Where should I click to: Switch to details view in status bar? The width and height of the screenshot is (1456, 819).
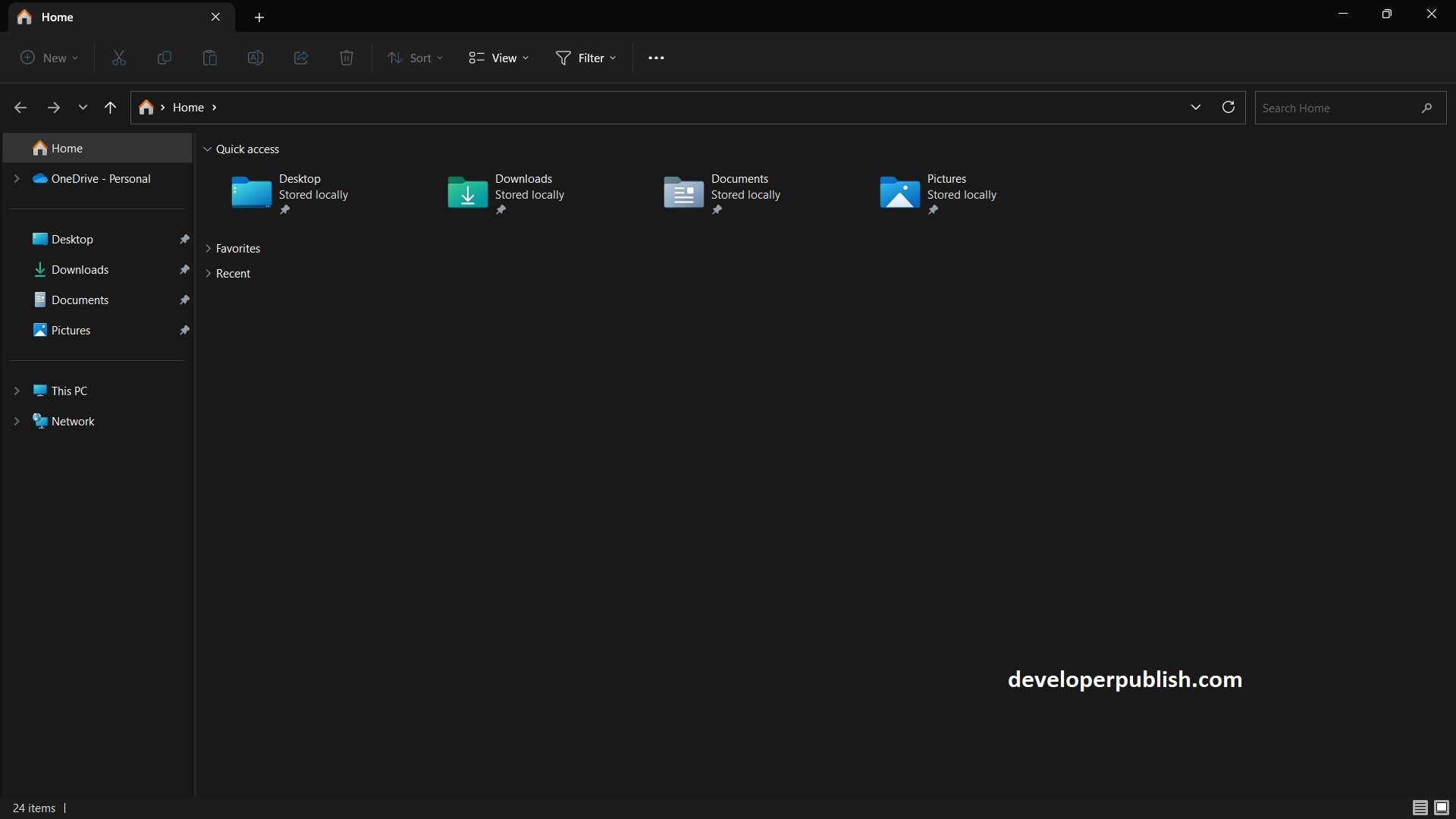point(1419,808)
